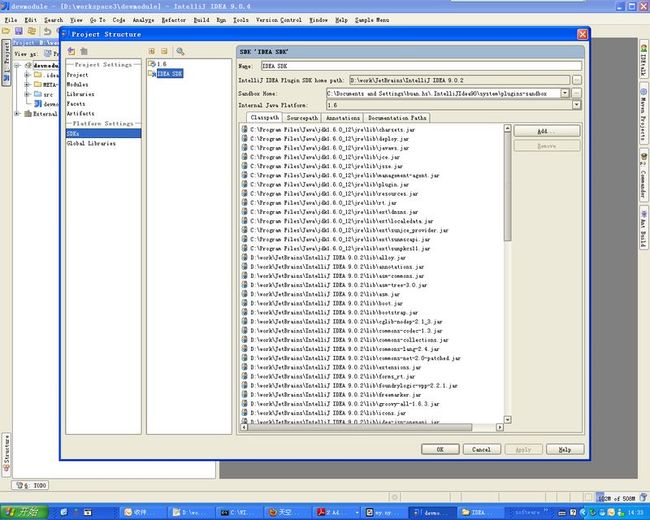Open the Internal Java Platform dropdown

pos(577,105)
